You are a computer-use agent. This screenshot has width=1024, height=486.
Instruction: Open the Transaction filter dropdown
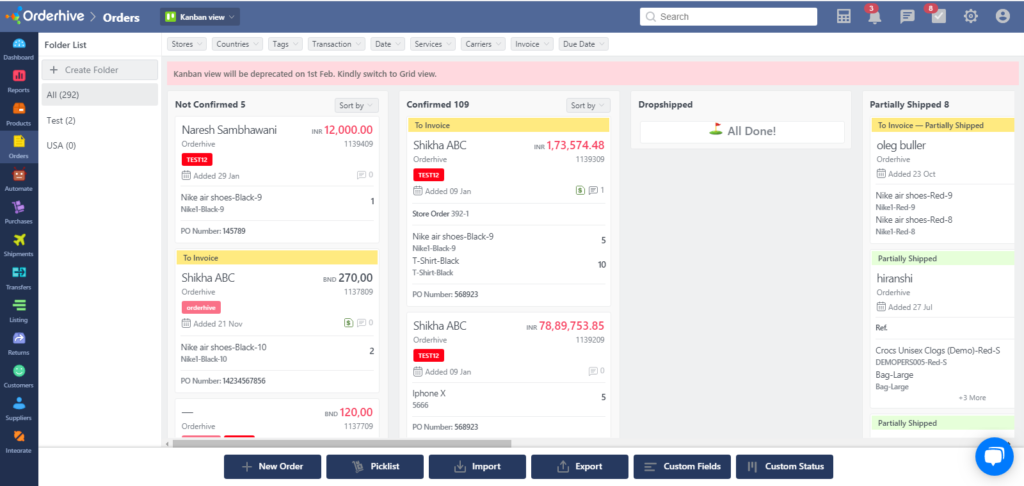[336, 44]
